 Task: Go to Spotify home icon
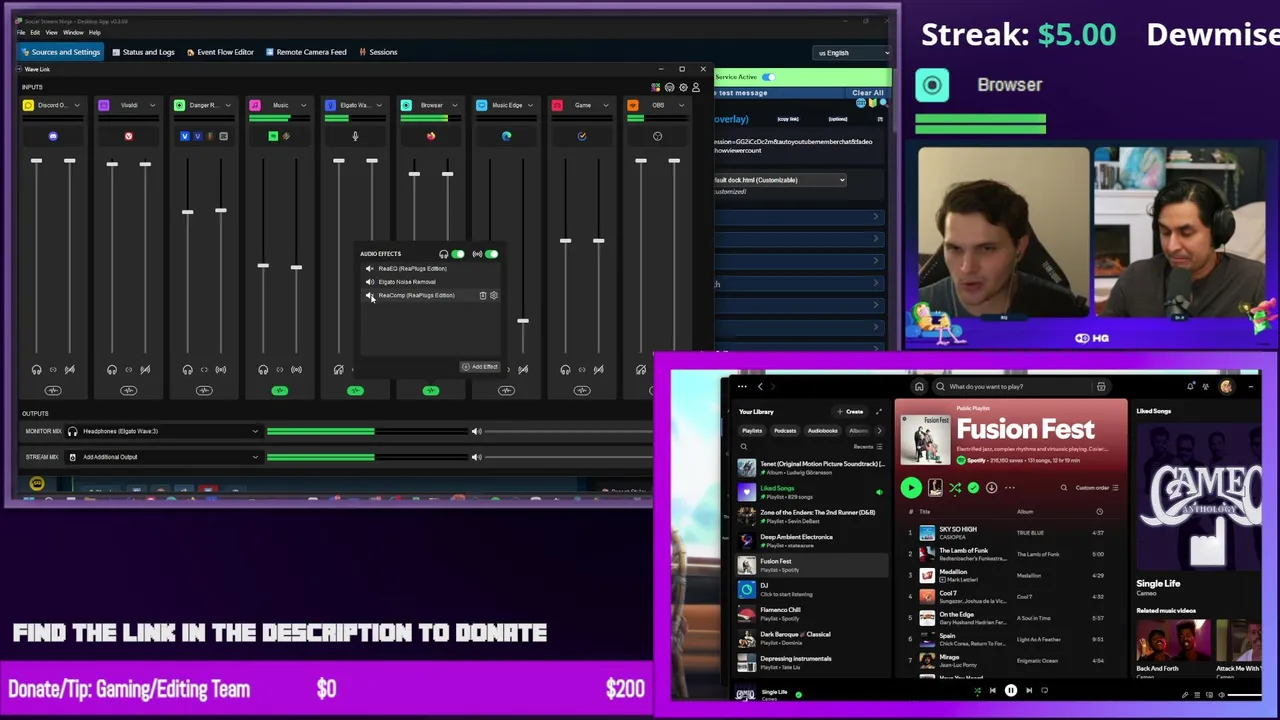(x=919, y=387)
